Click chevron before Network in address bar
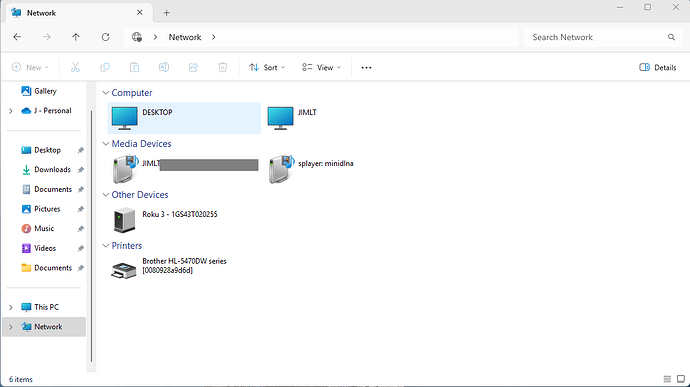This screenshot has width=690, height=387. 155,37
